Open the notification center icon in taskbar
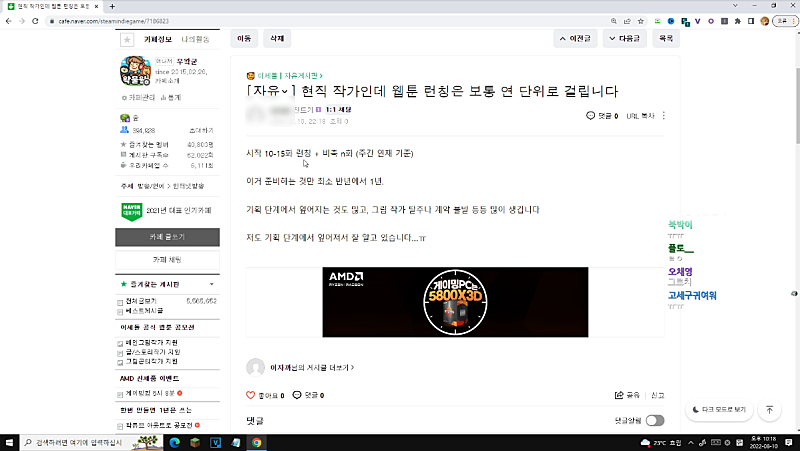Viewport: 800px width, 451px height. coord(789,442)
